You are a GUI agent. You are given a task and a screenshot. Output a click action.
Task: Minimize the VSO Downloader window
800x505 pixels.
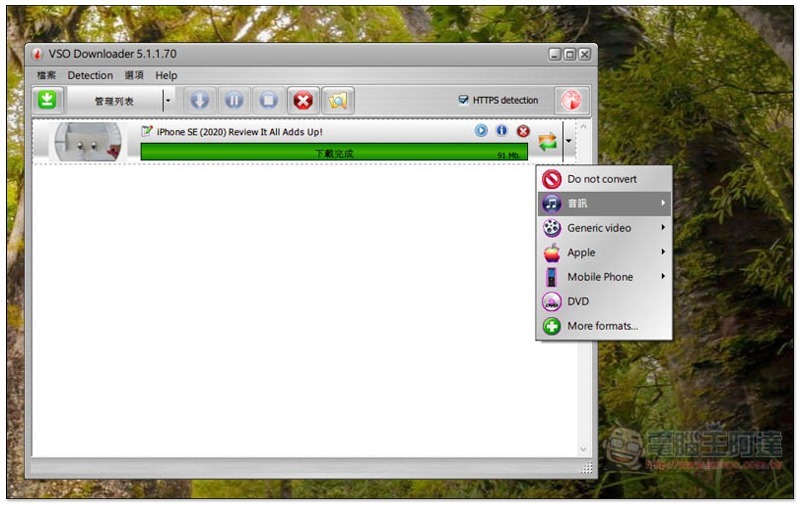[555, 54]
